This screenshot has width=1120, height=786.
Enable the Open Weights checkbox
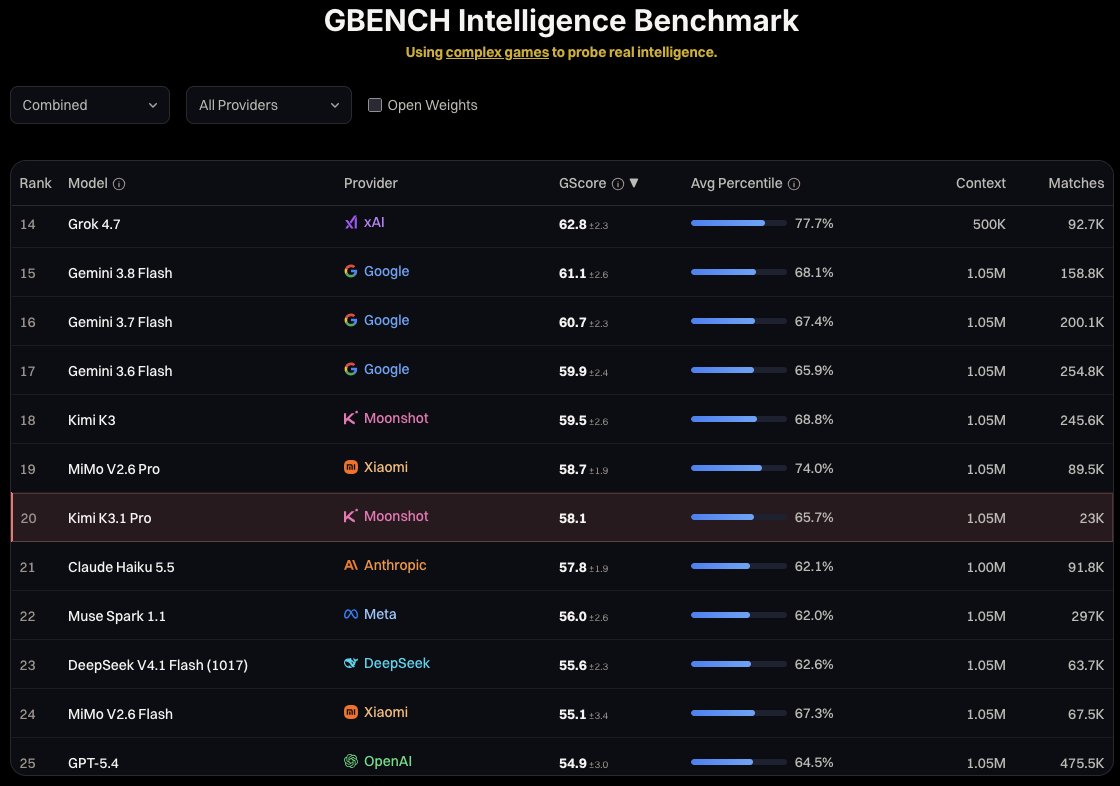tap(374, 105)
